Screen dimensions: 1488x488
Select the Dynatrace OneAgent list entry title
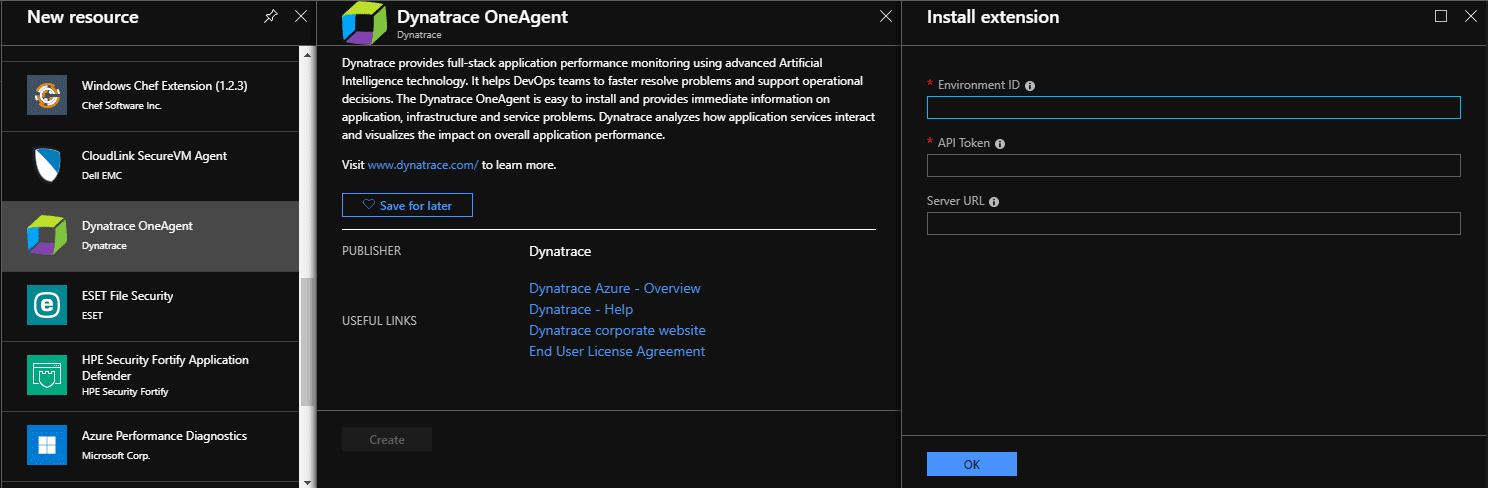click(x=137, y=226)
